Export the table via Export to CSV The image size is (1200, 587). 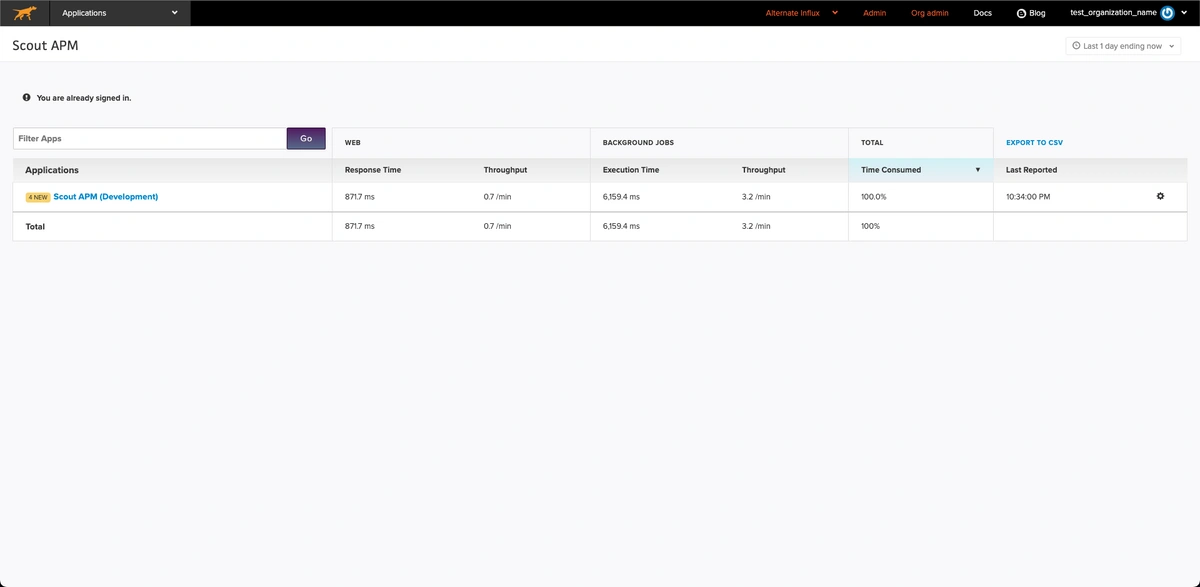click(x=1034, y=143)
